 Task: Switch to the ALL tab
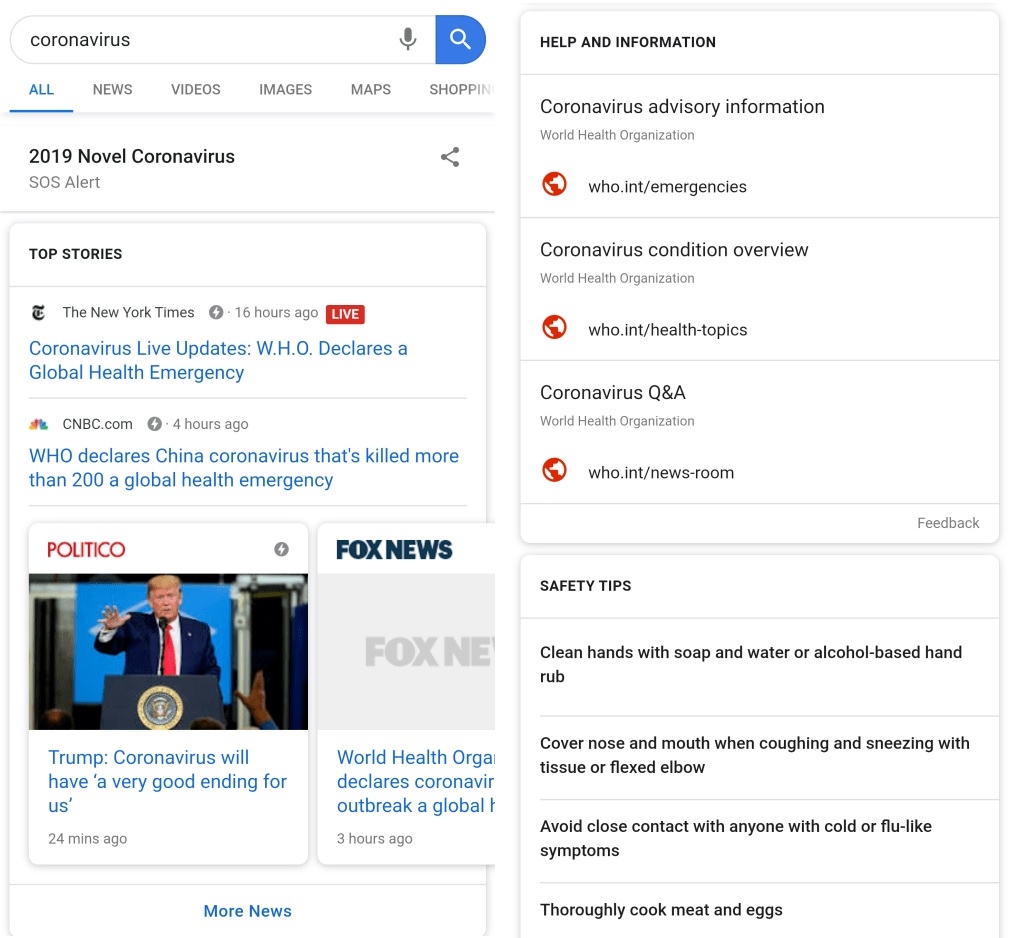coord(41,90)
